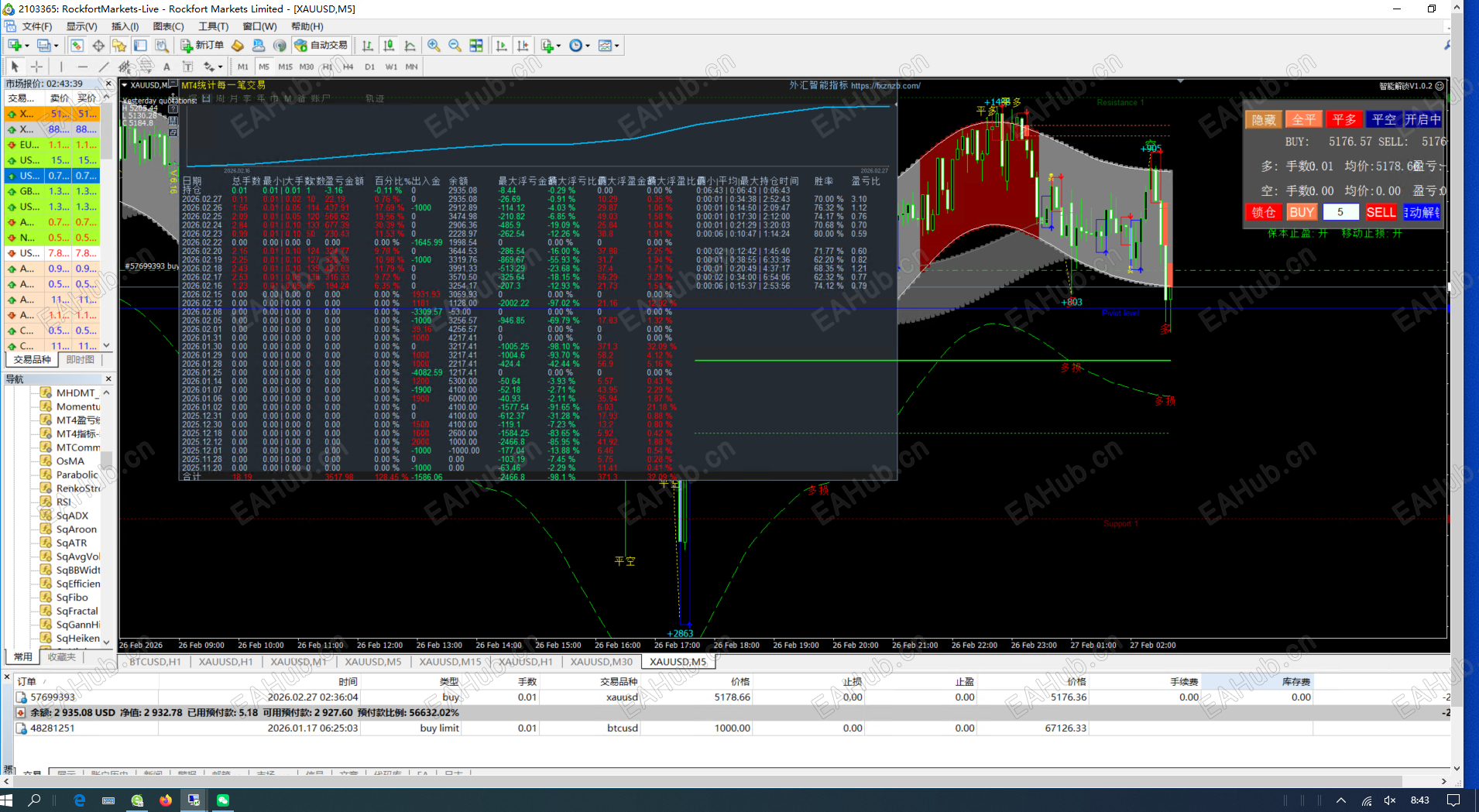Pick the trendline drawing tool

(x=104, y=67)
